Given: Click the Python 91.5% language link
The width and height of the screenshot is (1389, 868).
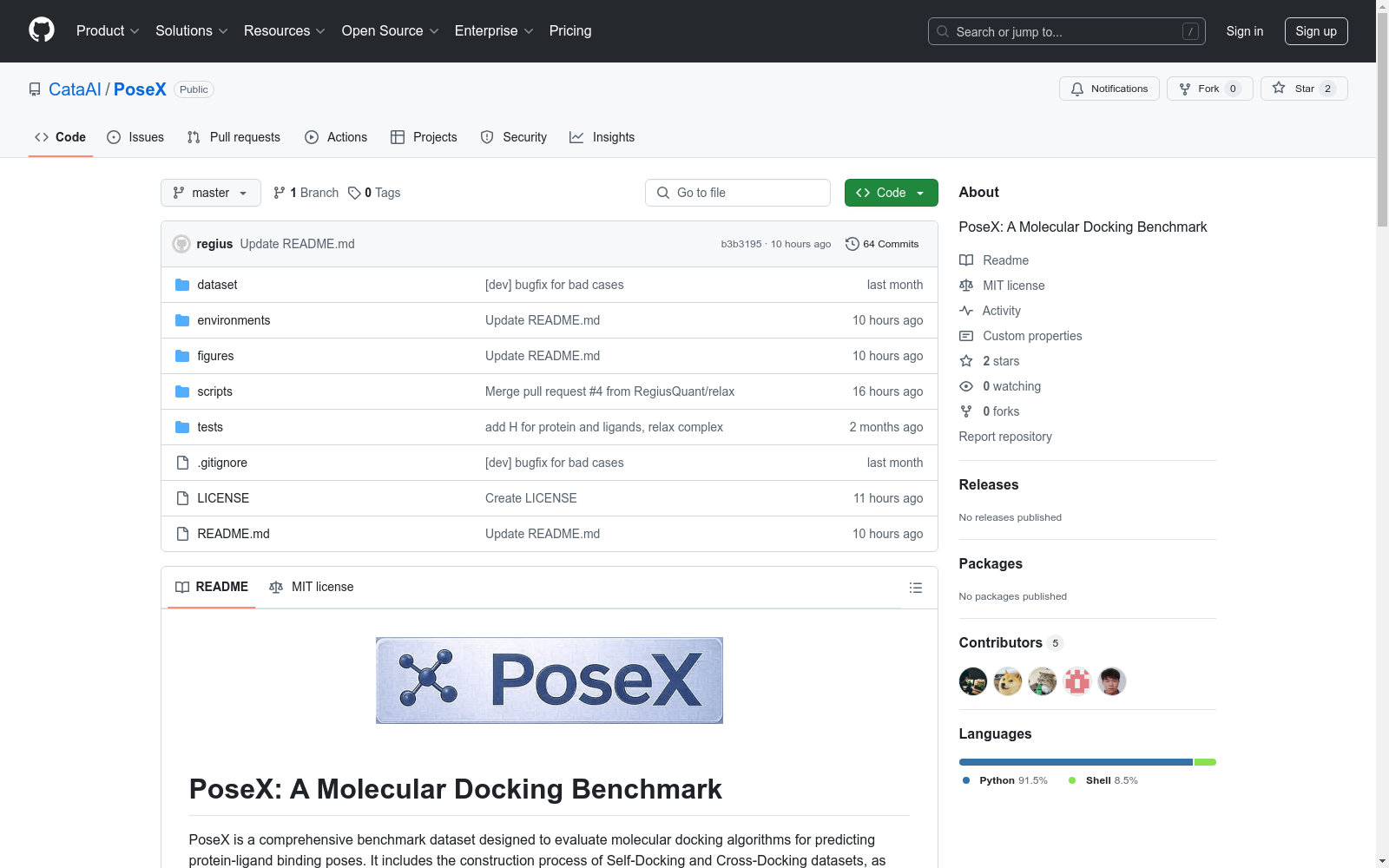Looking at the screenshot, I should pos(1005,780).
